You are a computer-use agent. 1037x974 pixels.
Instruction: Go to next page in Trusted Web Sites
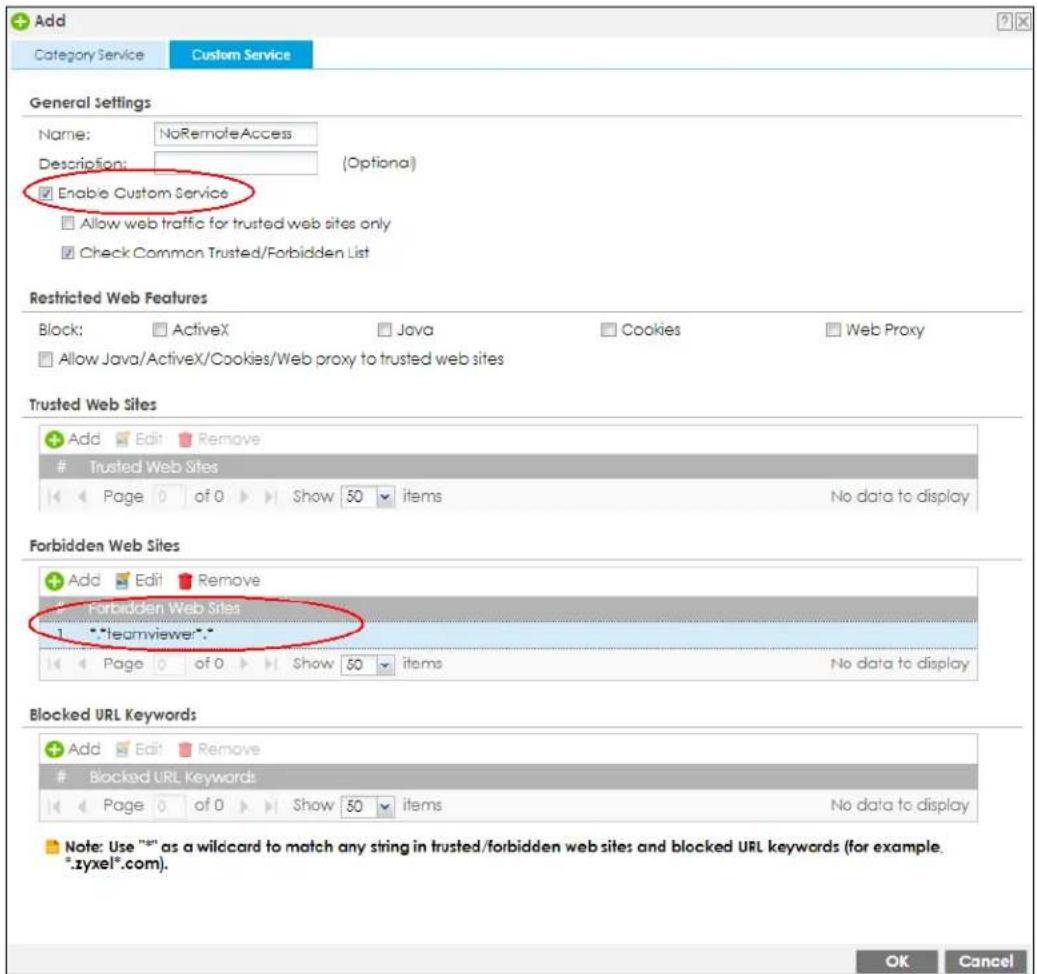click(x=244, y=497)
